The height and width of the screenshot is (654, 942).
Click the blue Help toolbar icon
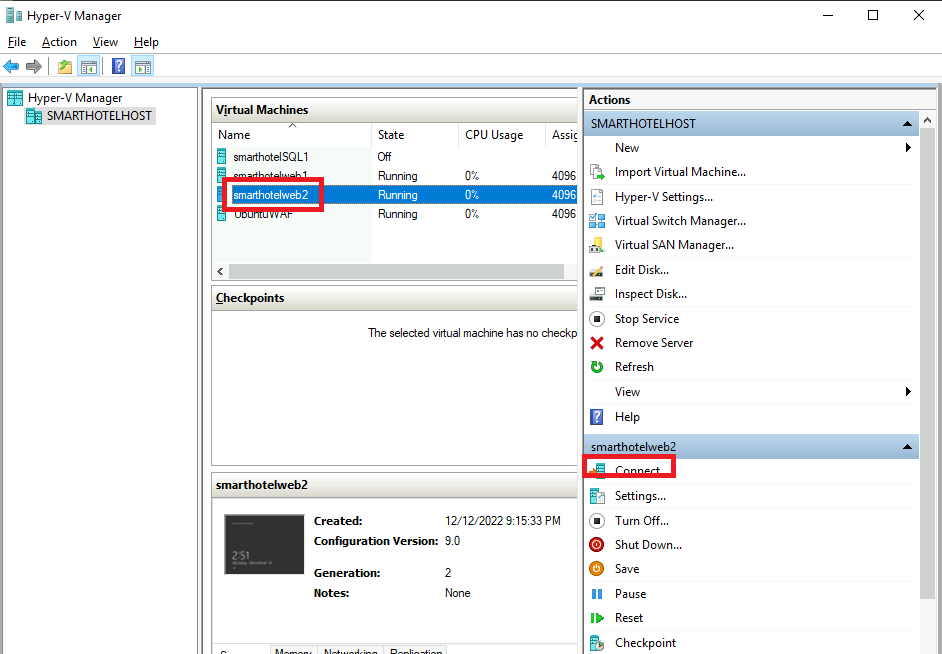pos(119,66)
